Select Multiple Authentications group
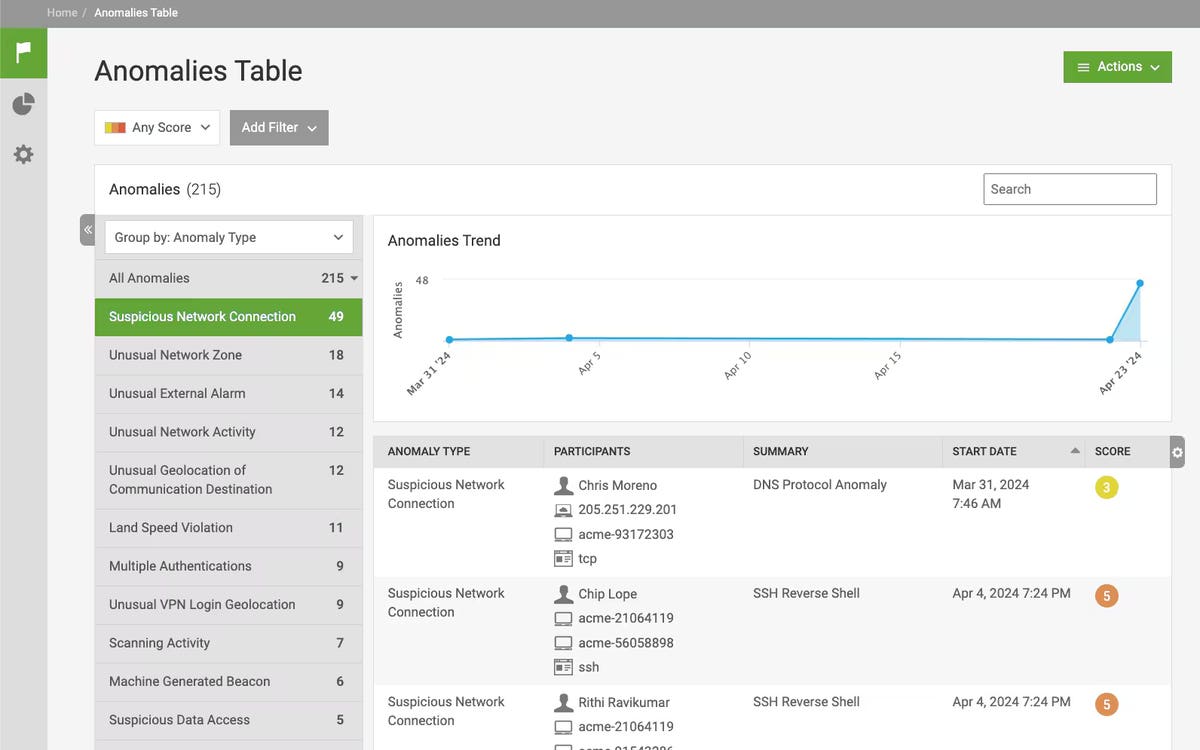This screenshot has height=750, width=1200. [229, 566]
